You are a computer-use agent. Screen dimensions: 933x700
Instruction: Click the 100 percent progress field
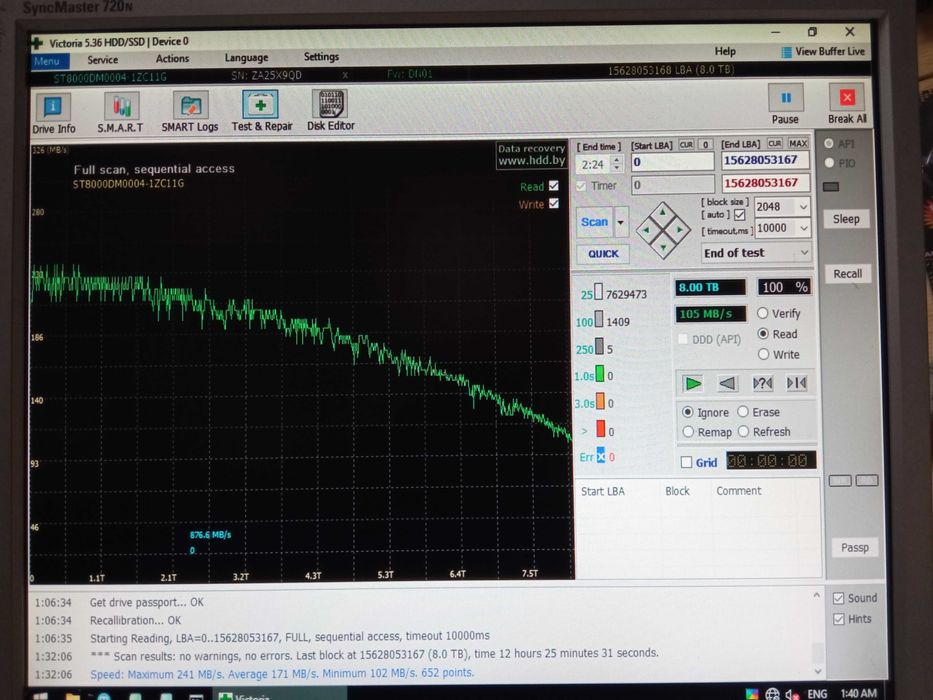[784, 287]
